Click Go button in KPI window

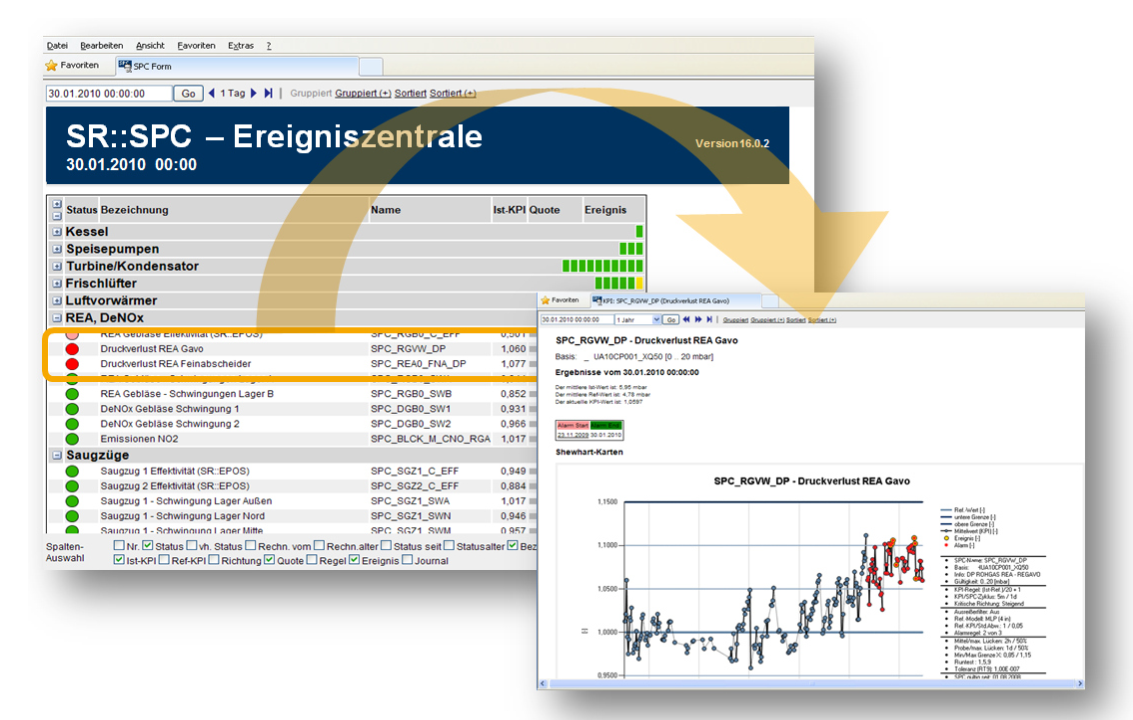671,320
